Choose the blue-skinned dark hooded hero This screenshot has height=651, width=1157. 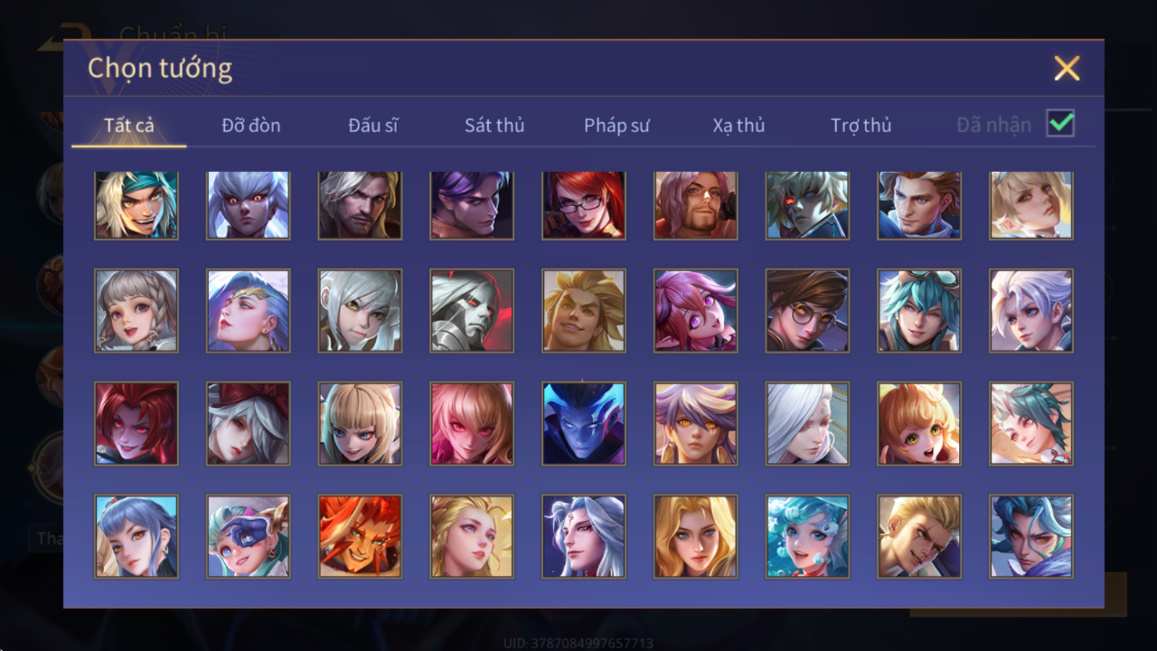[584, 424]
